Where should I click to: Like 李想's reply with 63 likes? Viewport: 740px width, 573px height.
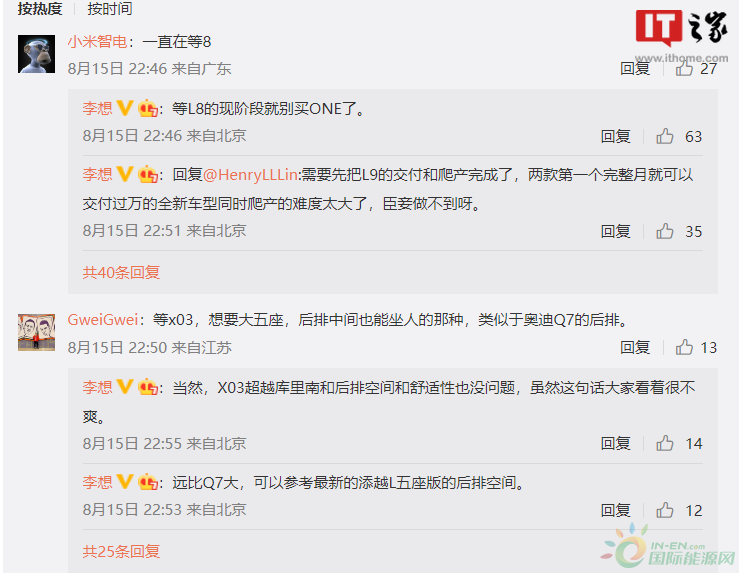point(664,136)
